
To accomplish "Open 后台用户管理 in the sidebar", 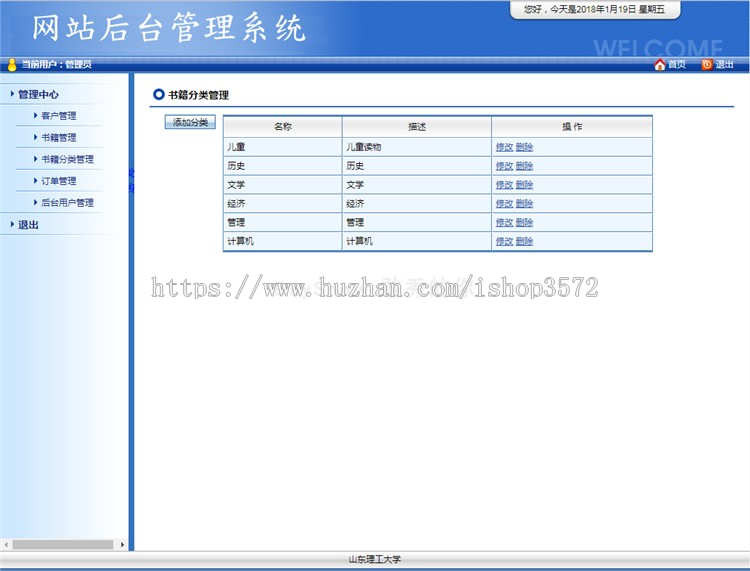I will tap(67, 203).
